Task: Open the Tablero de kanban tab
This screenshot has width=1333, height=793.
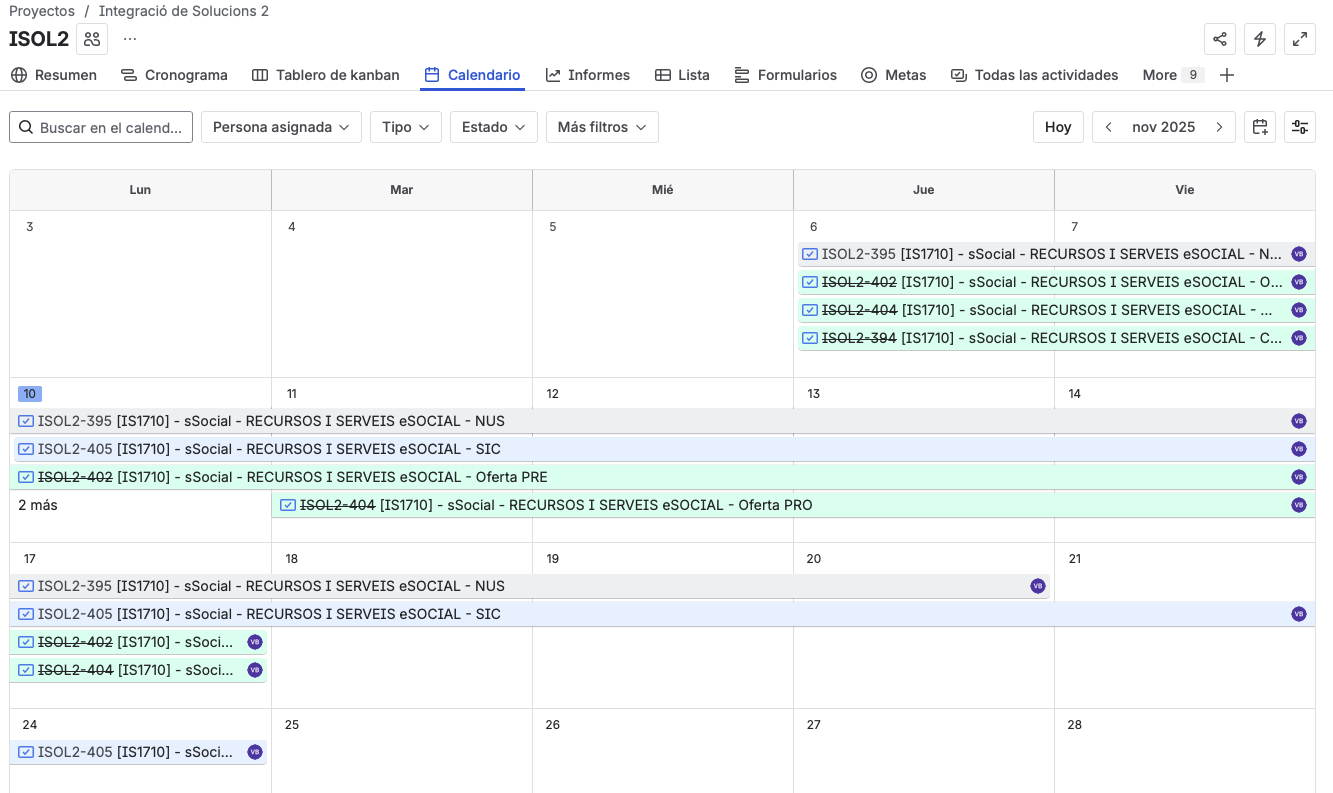Action: [326, 75]
